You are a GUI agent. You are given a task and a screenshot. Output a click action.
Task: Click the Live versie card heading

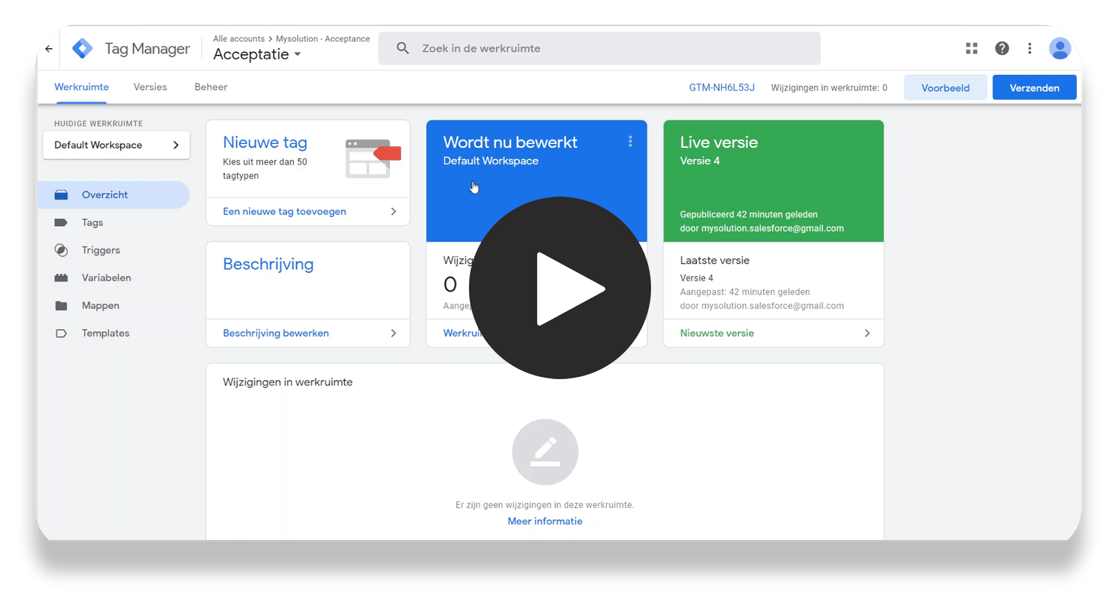click(x=719, y=142)
